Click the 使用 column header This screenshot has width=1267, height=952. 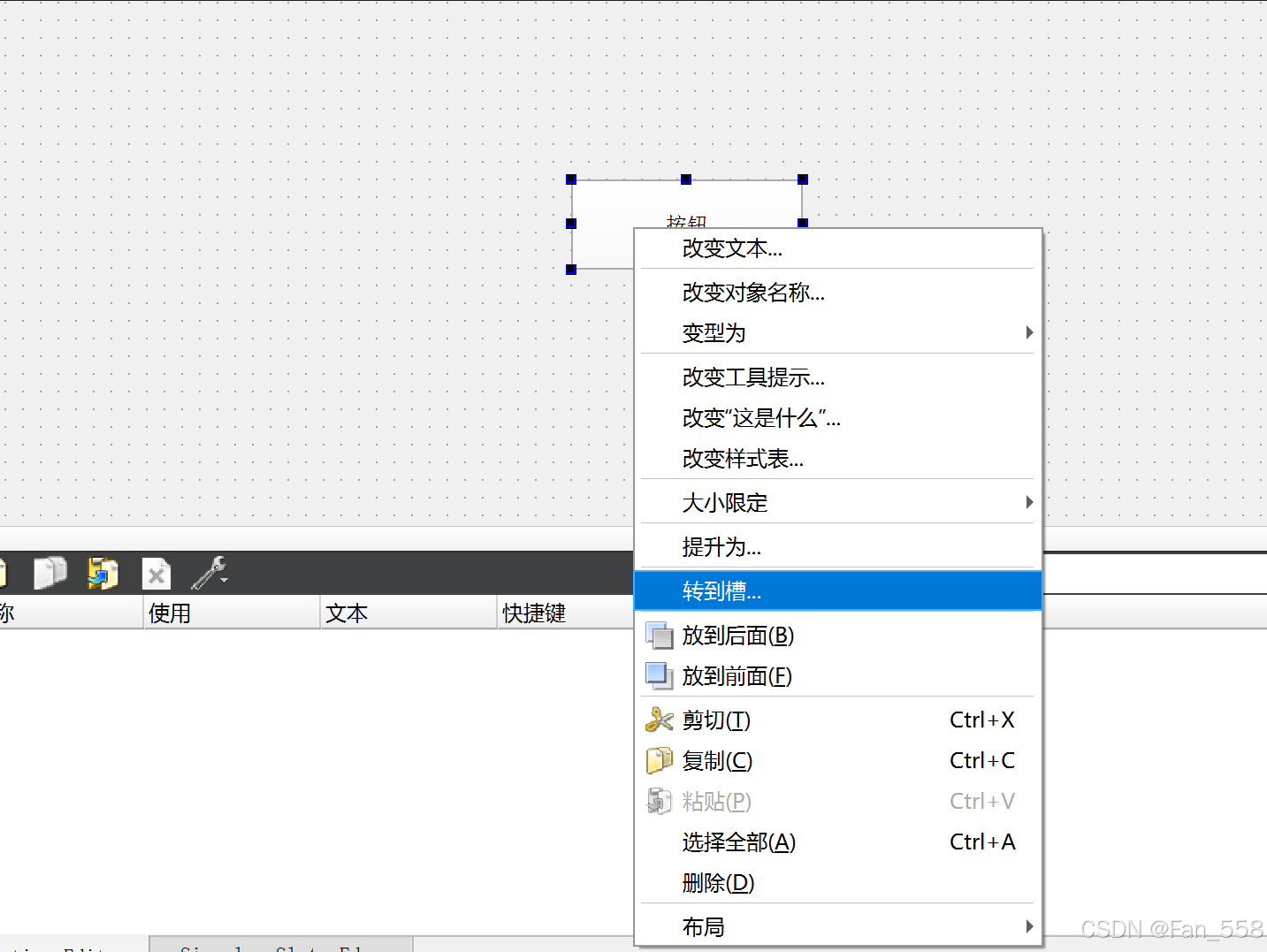[x=232, y=613]
